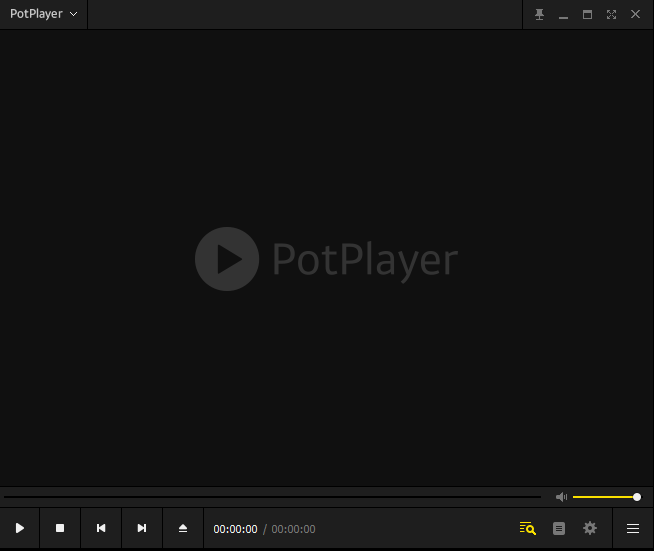The image size is (654, 551).
Task: Adjust the yellow volume slider
Action: tap(606, 497)
